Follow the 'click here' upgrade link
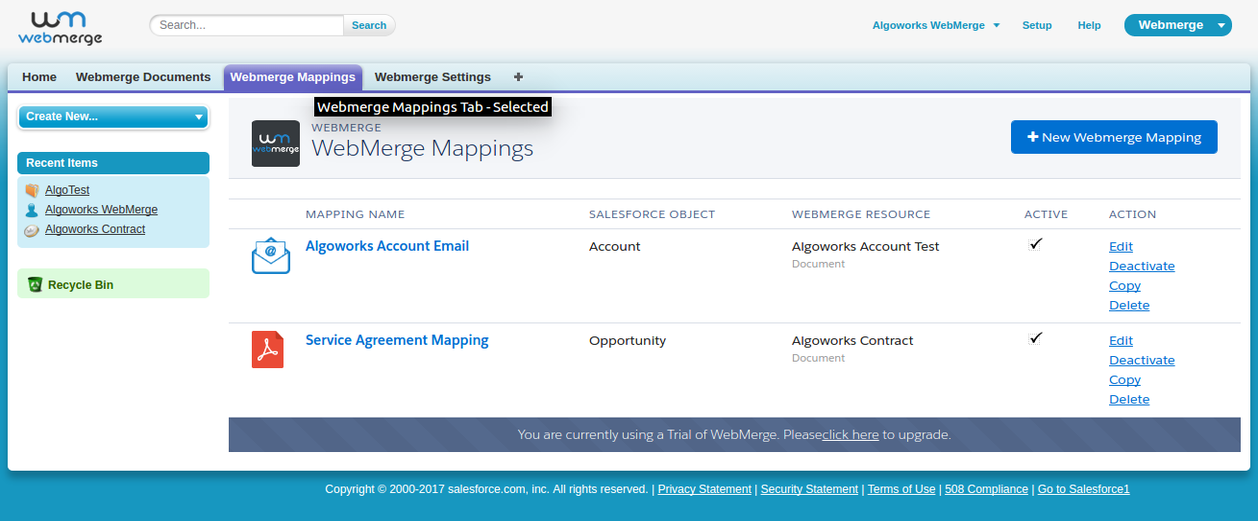 [850, 435]
